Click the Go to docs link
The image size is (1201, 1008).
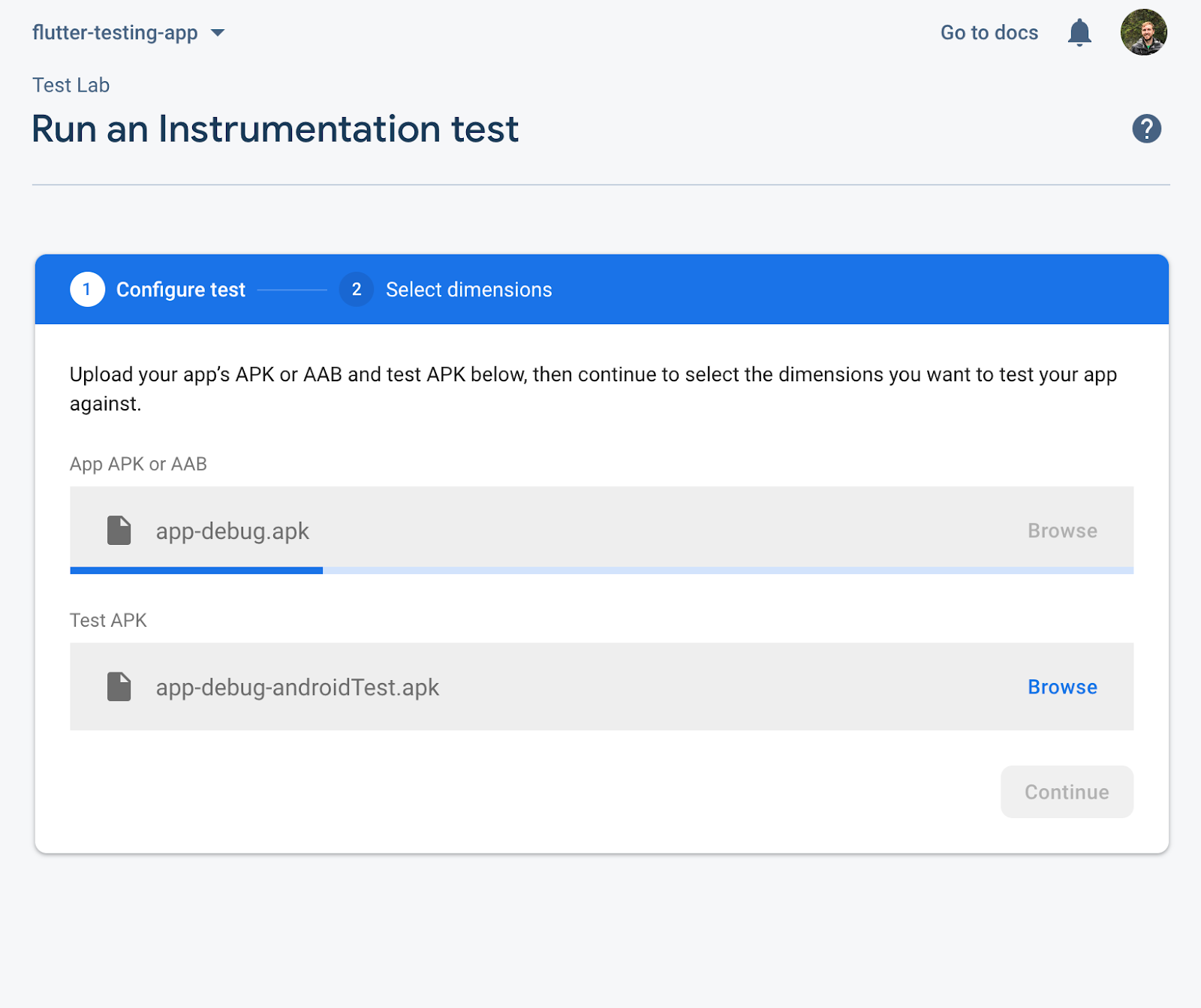(x=989, y=32)
